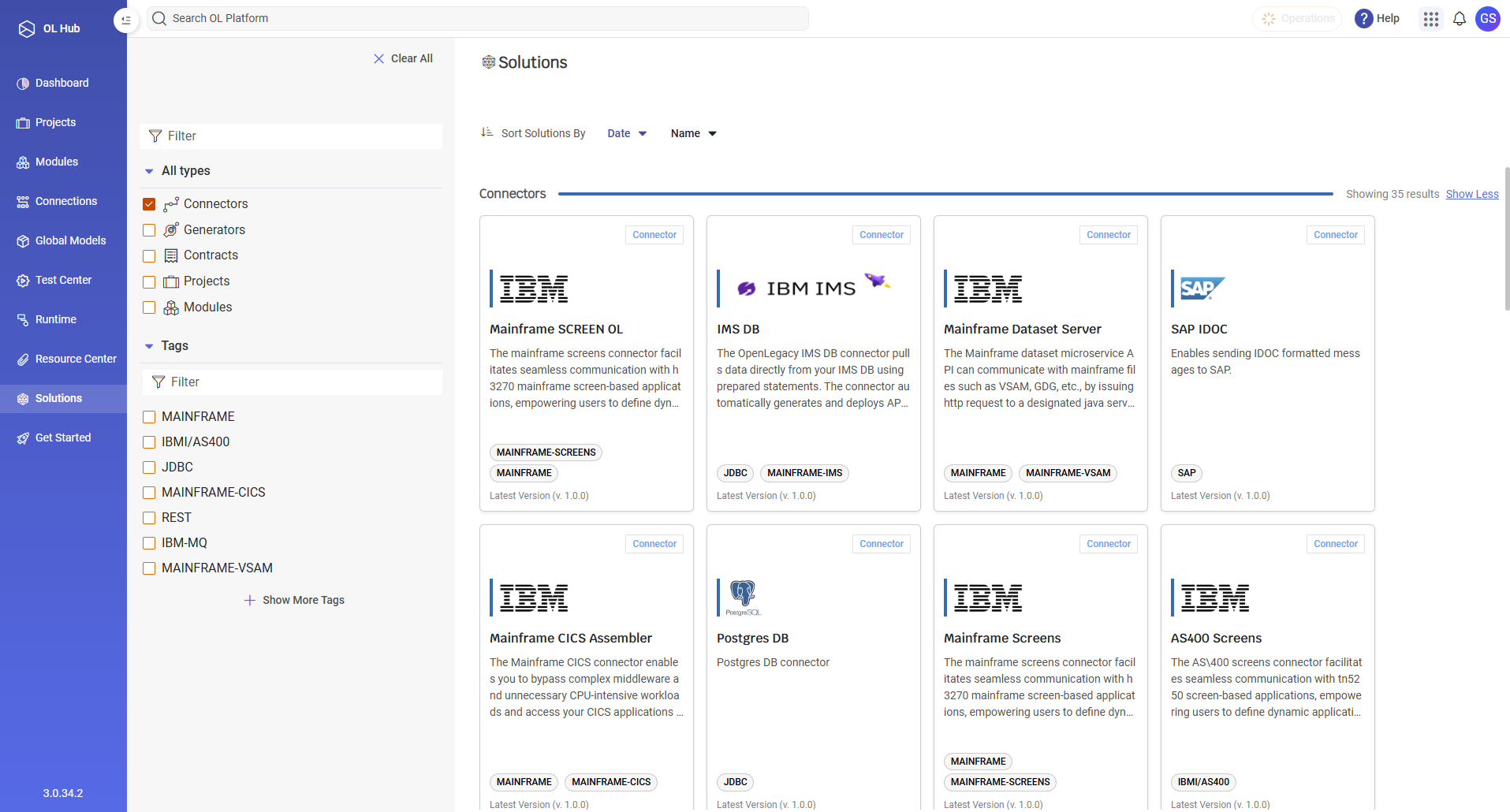
Task: Uncheck the Connectors type checkbox
Action: click(x=149, y=204)
